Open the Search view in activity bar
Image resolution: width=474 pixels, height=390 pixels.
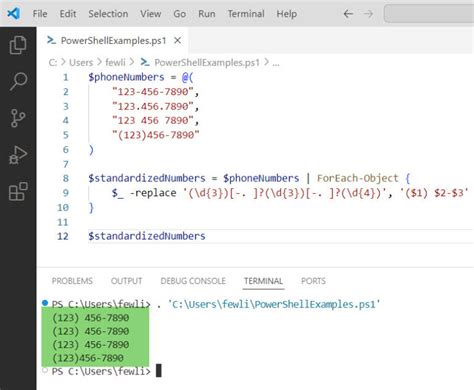18,81
